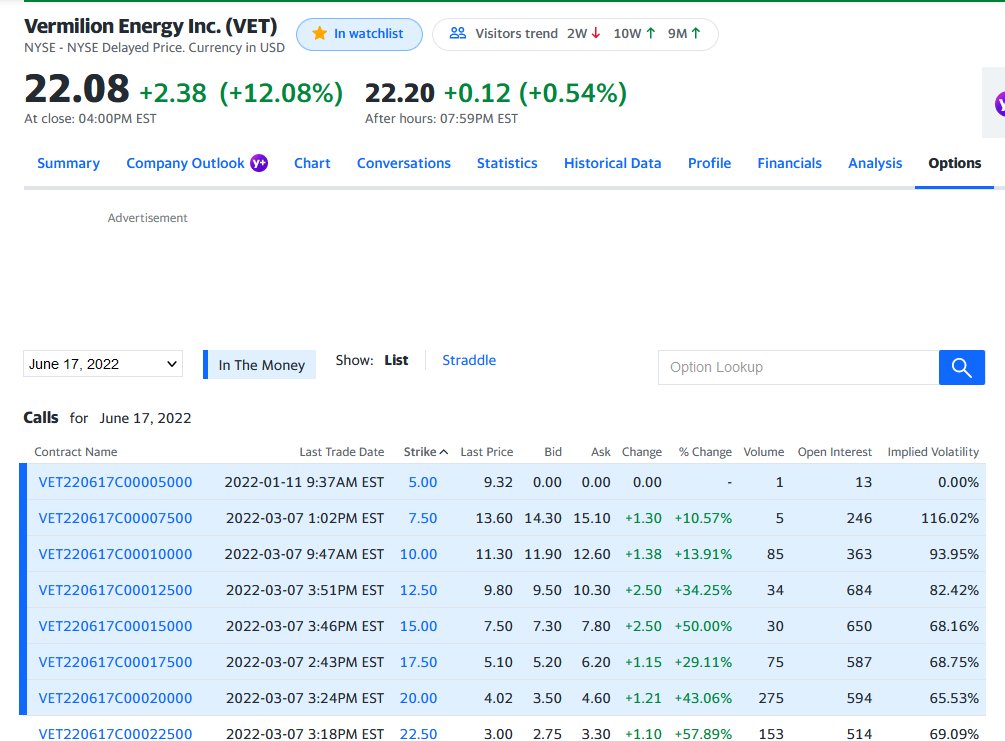Click the +50.00% change value
Screen dimensions: 1005x741
pyautogui.click(x=703, y=626)
